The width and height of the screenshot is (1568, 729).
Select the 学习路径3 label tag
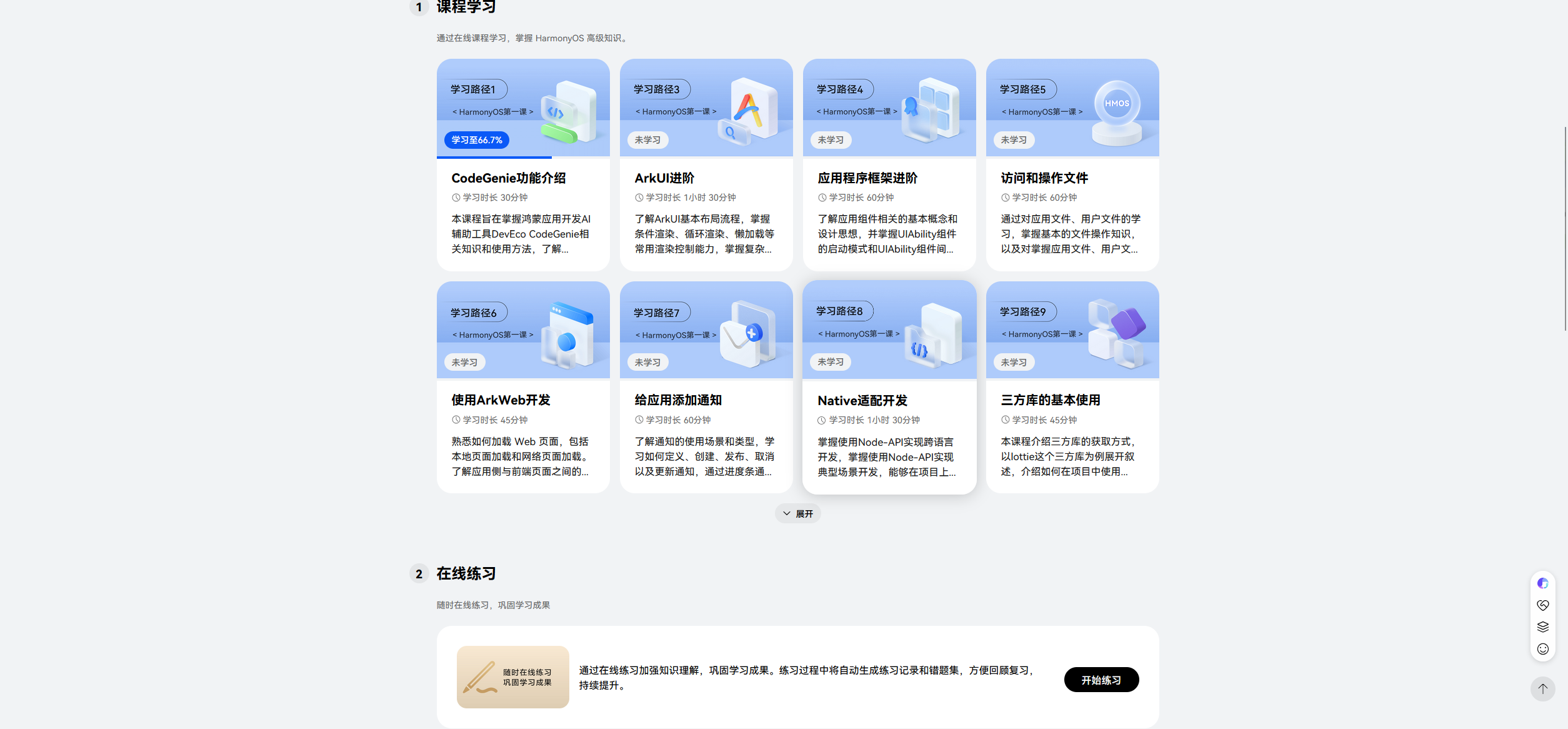[x=656, y=89]
